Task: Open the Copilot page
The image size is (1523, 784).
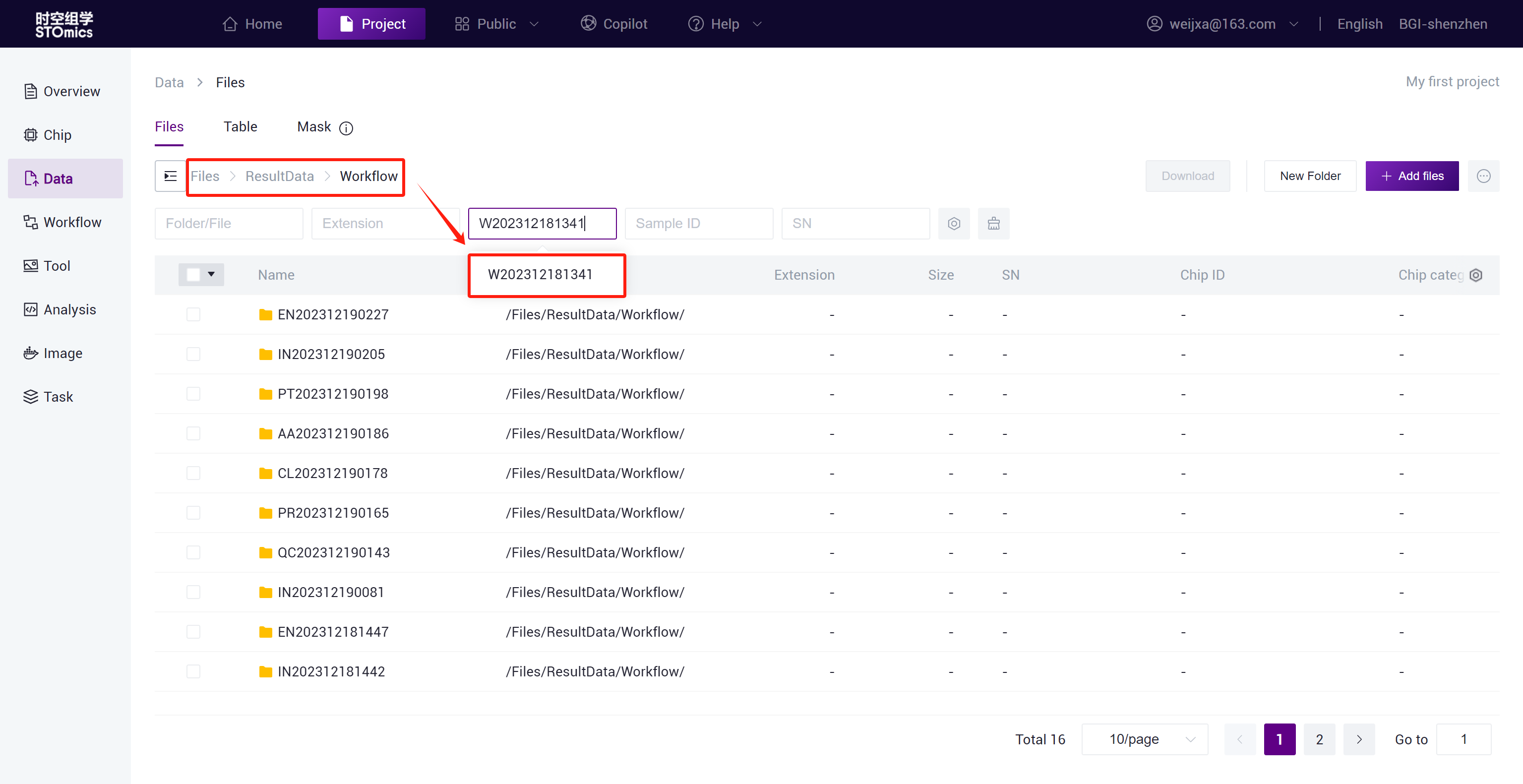Action: coord(613,24)
